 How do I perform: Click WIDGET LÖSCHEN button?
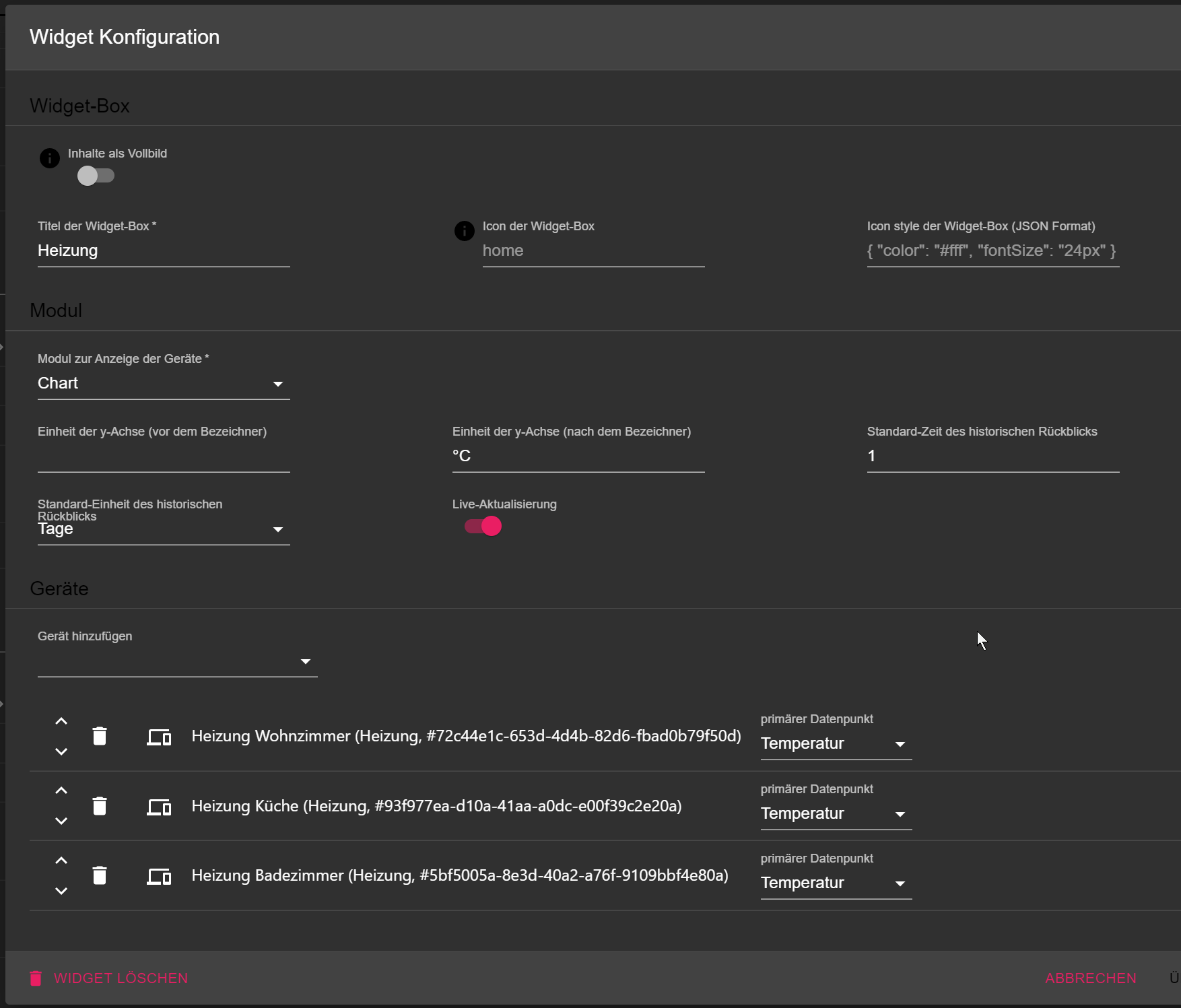coord(109,978)
